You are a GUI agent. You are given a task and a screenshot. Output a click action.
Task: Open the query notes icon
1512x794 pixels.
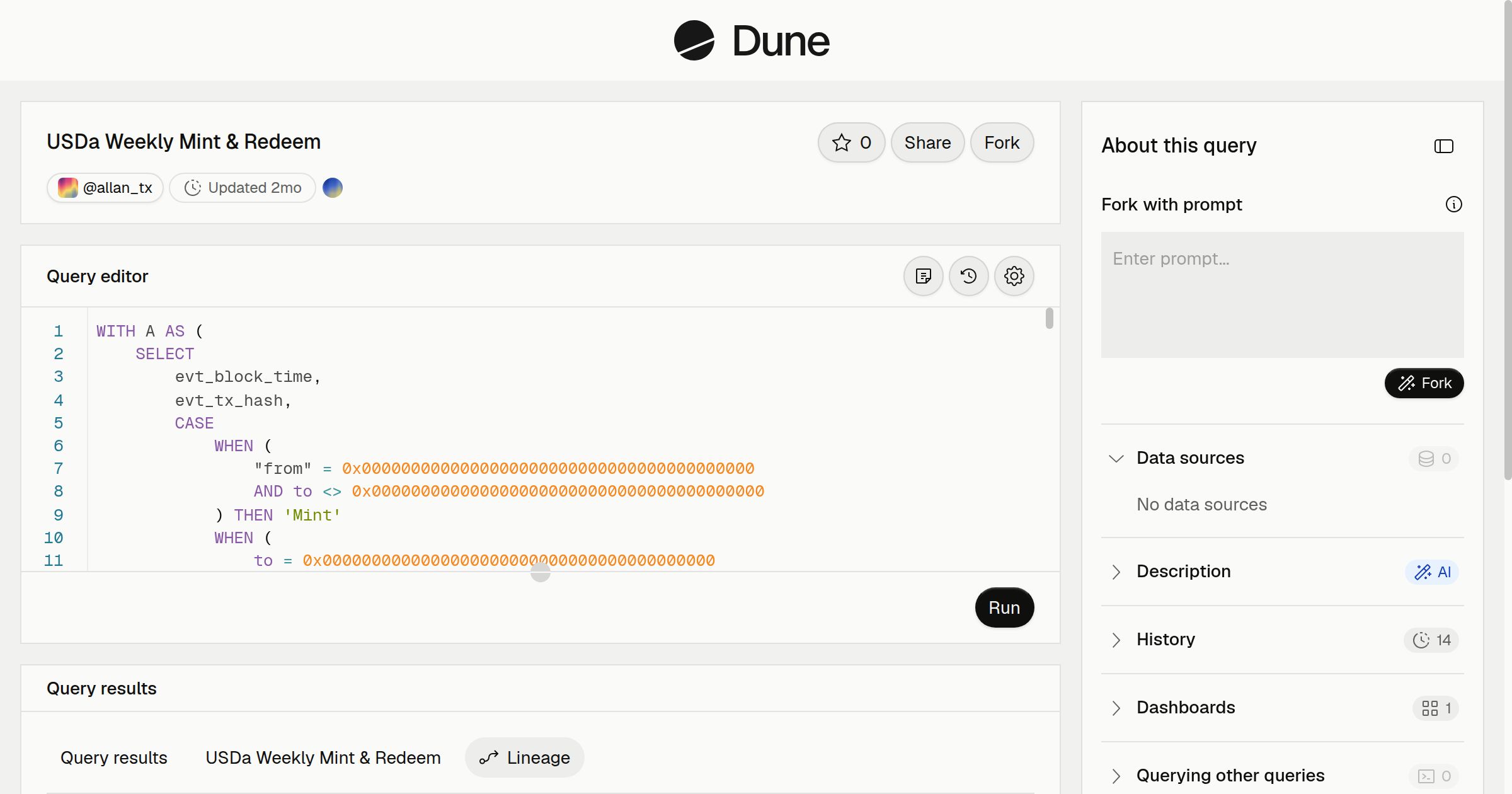(924, 276)
